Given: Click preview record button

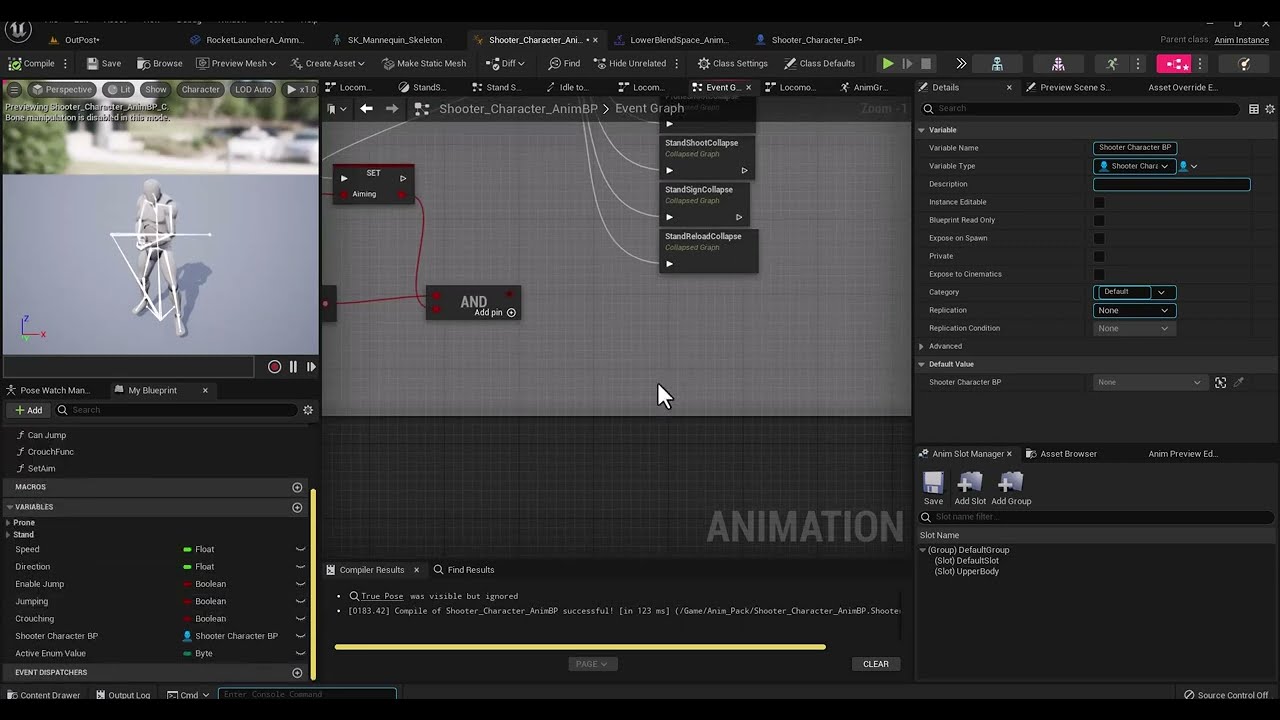Looking at the screenshot, I should pos(274,367).
